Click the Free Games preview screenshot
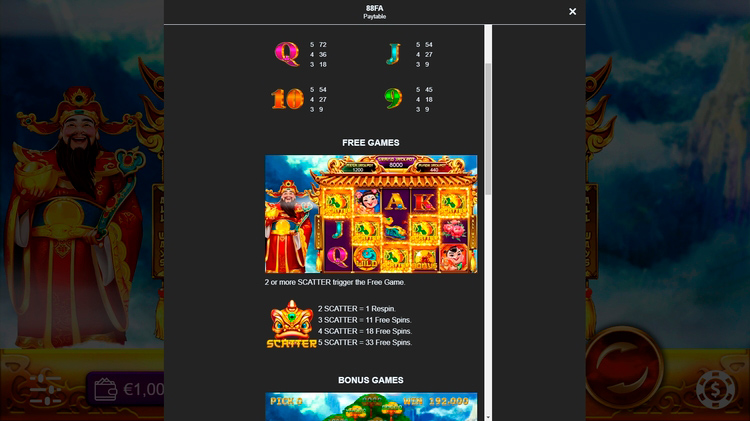Screen dimensions: 750x421 pos(370,214)
